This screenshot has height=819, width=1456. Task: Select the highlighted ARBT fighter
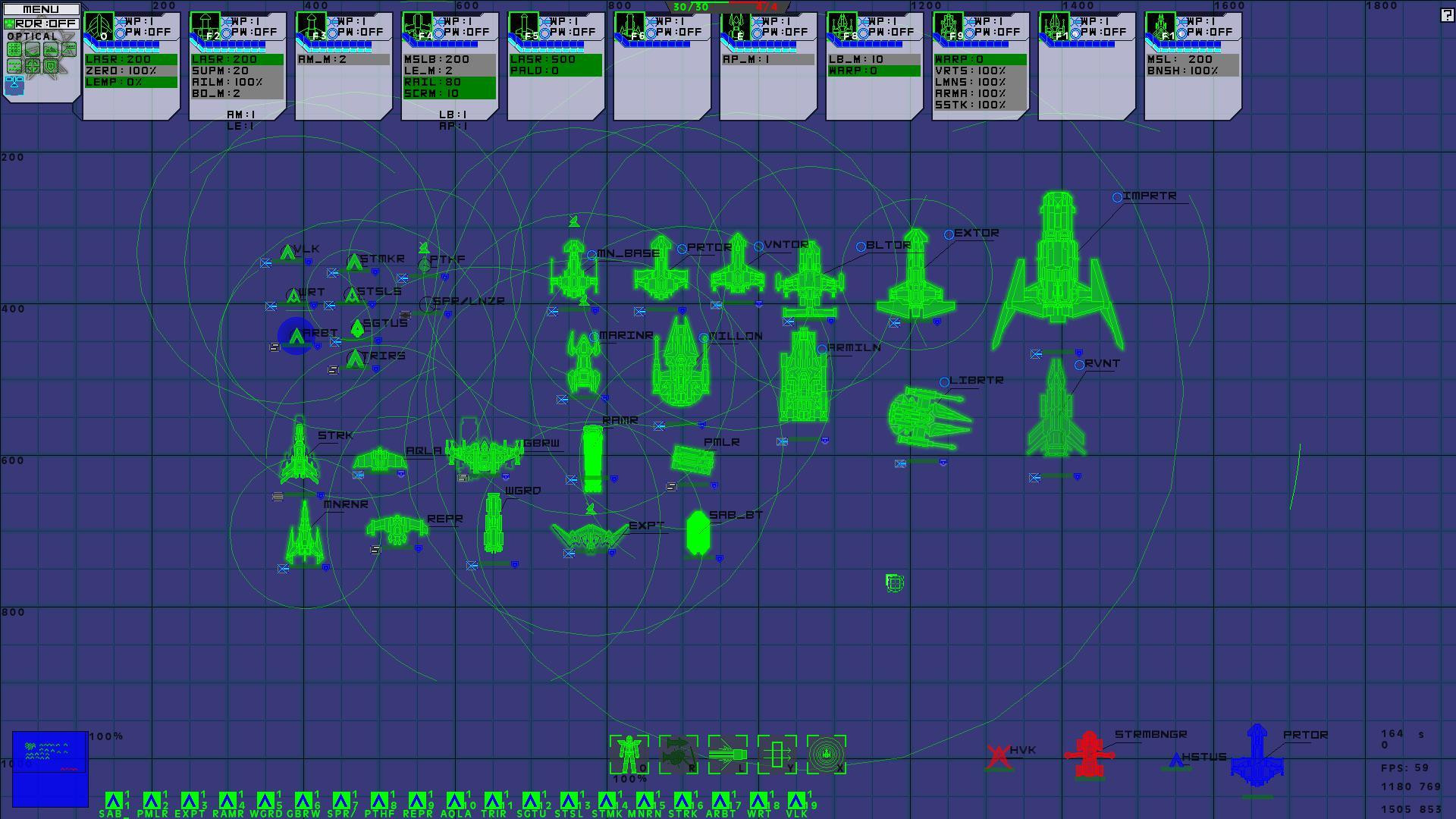coord(296,336)
